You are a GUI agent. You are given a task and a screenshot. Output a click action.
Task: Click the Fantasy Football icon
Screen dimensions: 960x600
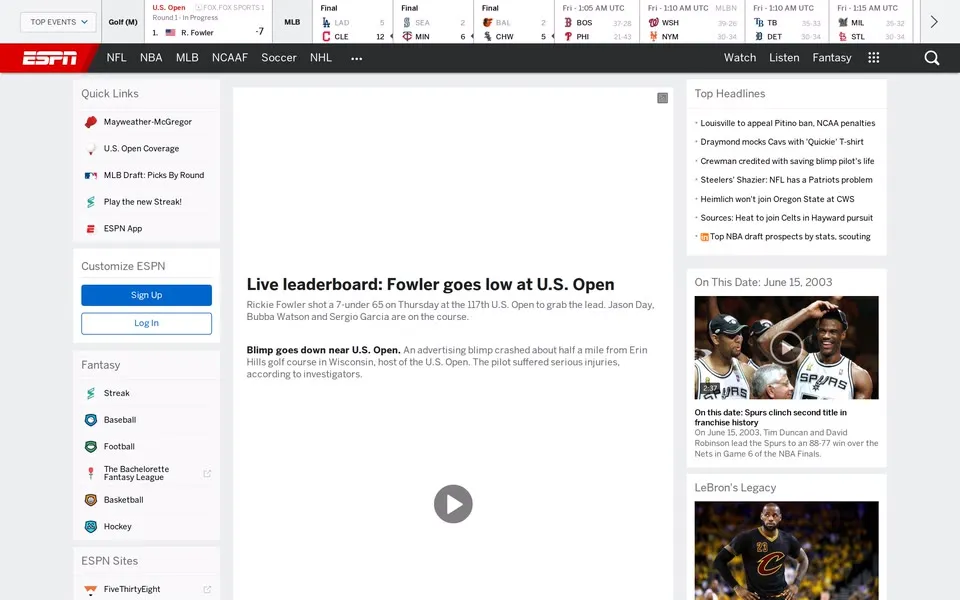(91, 446)
